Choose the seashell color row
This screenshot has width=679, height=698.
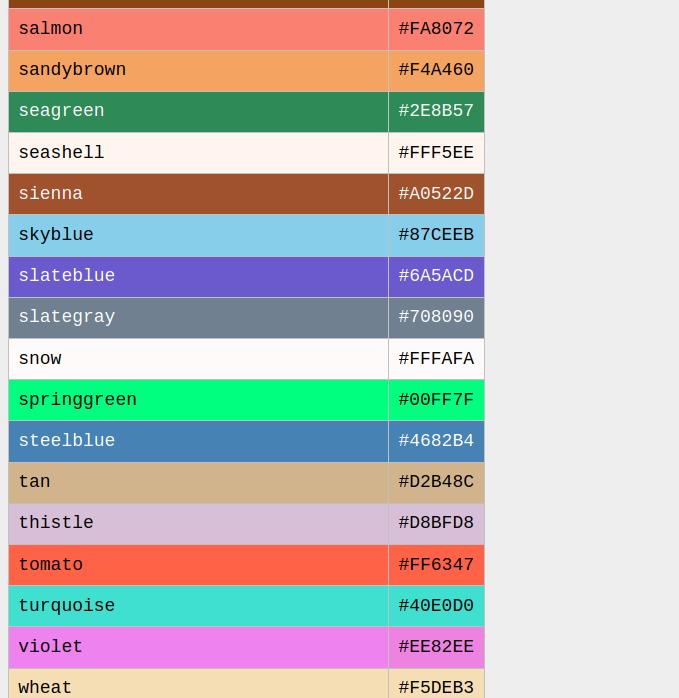point(198,153)
